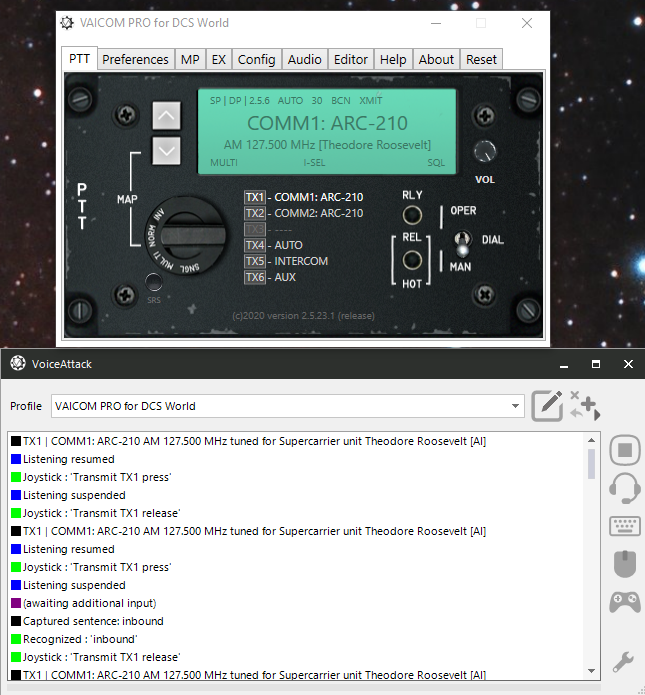This screenshot has width=645, height=695.
Task: Open the Help tab
Action: tap(393, 59)
